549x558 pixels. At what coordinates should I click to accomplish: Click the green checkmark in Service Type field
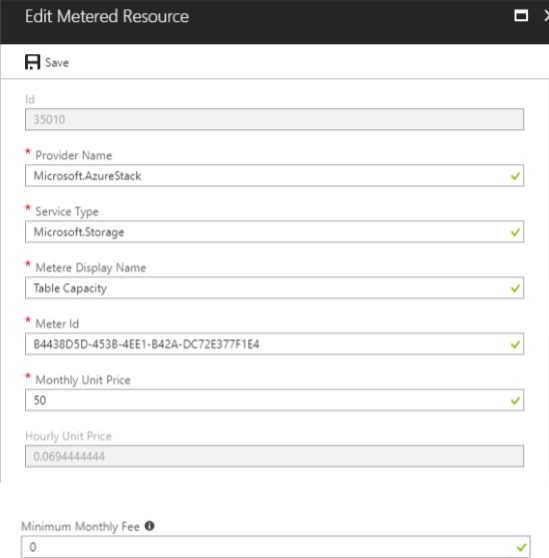click(515, 232)
